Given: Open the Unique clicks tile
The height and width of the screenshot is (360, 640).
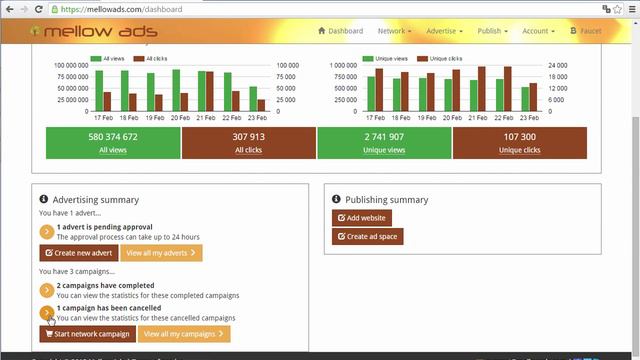Looking at the screenshot, I should (520, 143).
